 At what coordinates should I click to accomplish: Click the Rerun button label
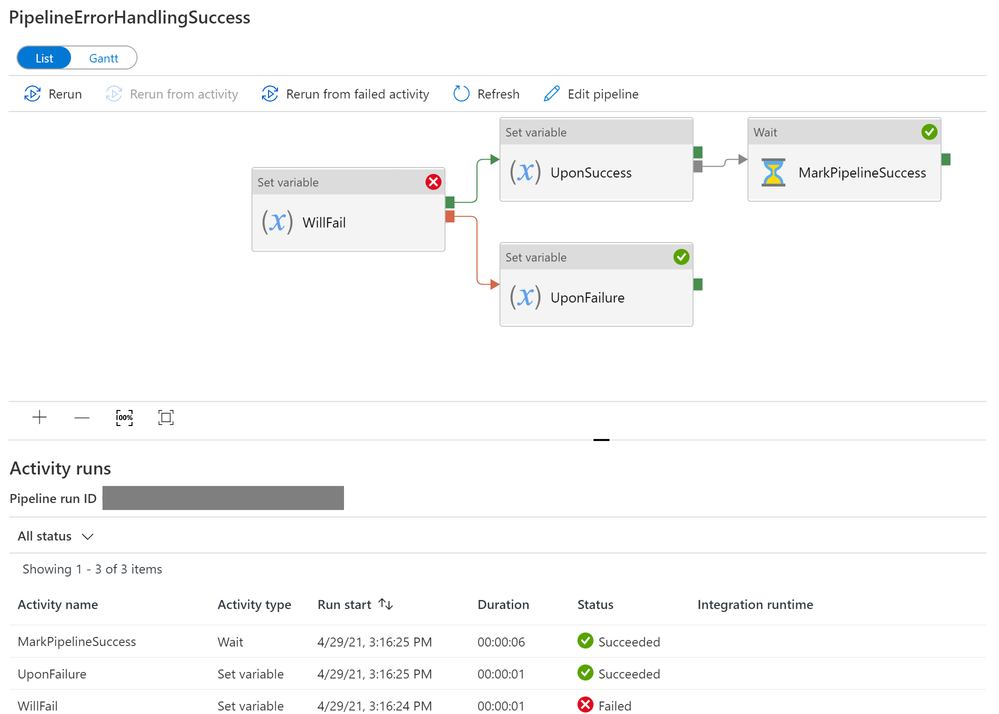point(65,94)
